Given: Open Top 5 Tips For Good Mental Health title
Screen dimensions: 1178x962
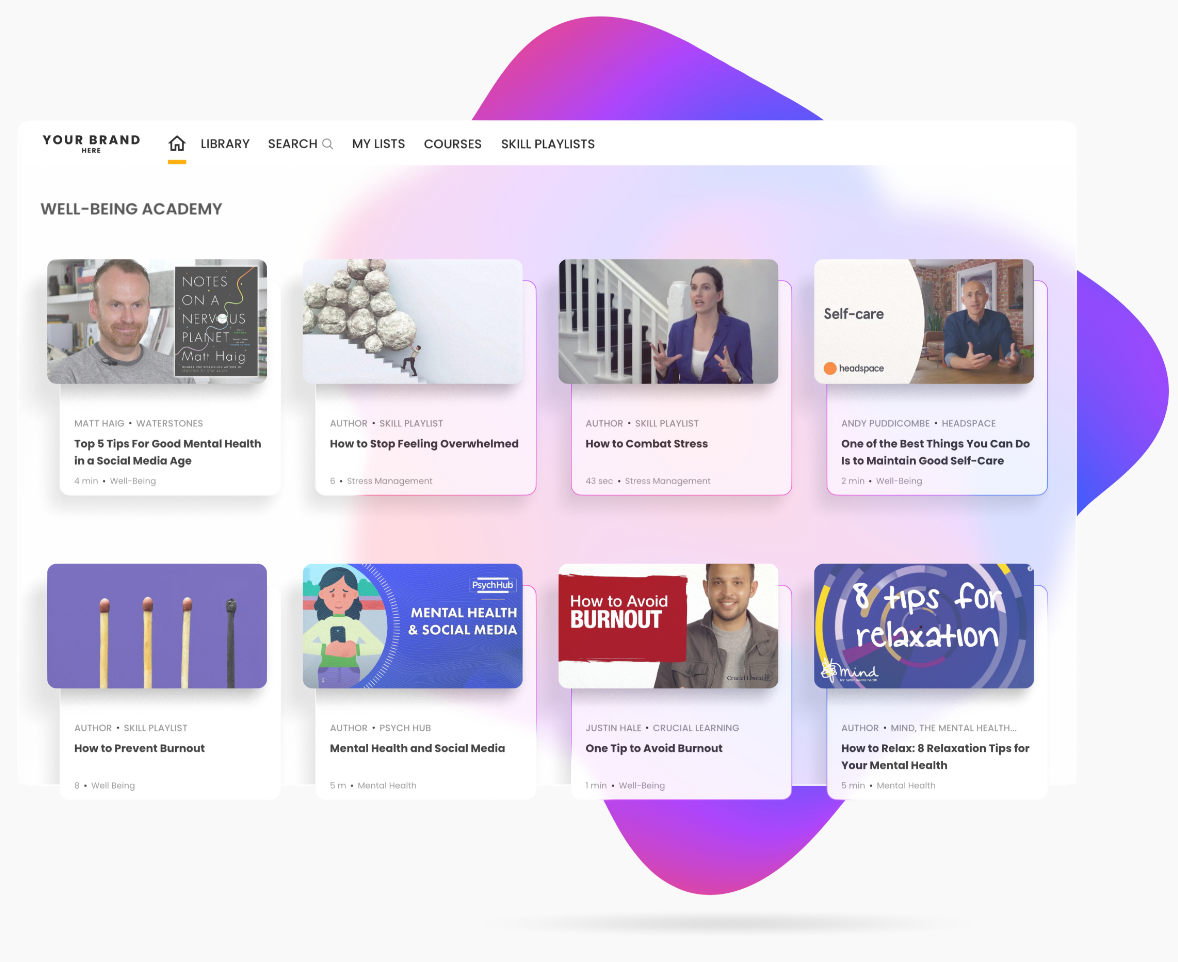Looking at the screenshot, I should [168, 452].
